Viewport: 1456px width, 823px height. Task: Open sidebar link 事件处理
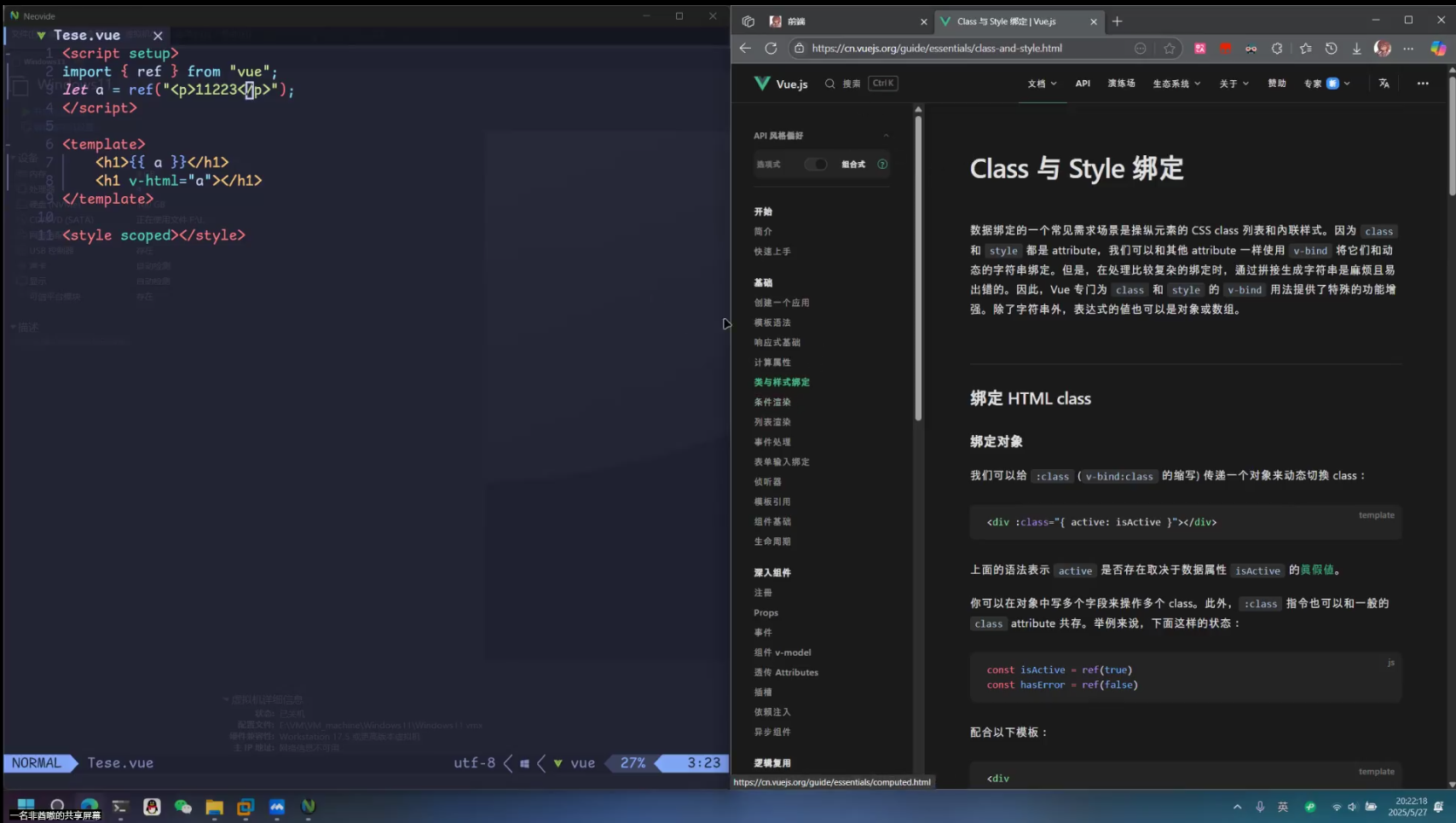click(772, 442)
